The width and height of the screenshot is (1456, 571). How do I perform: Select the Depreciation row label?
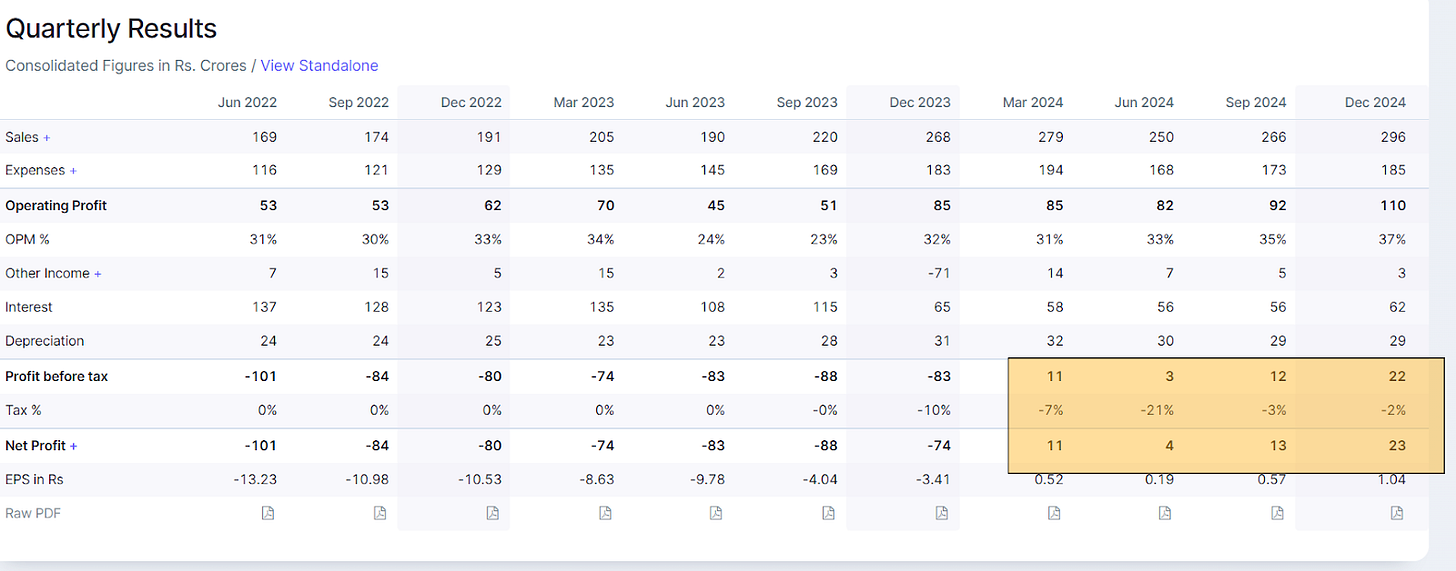(45, 341)
